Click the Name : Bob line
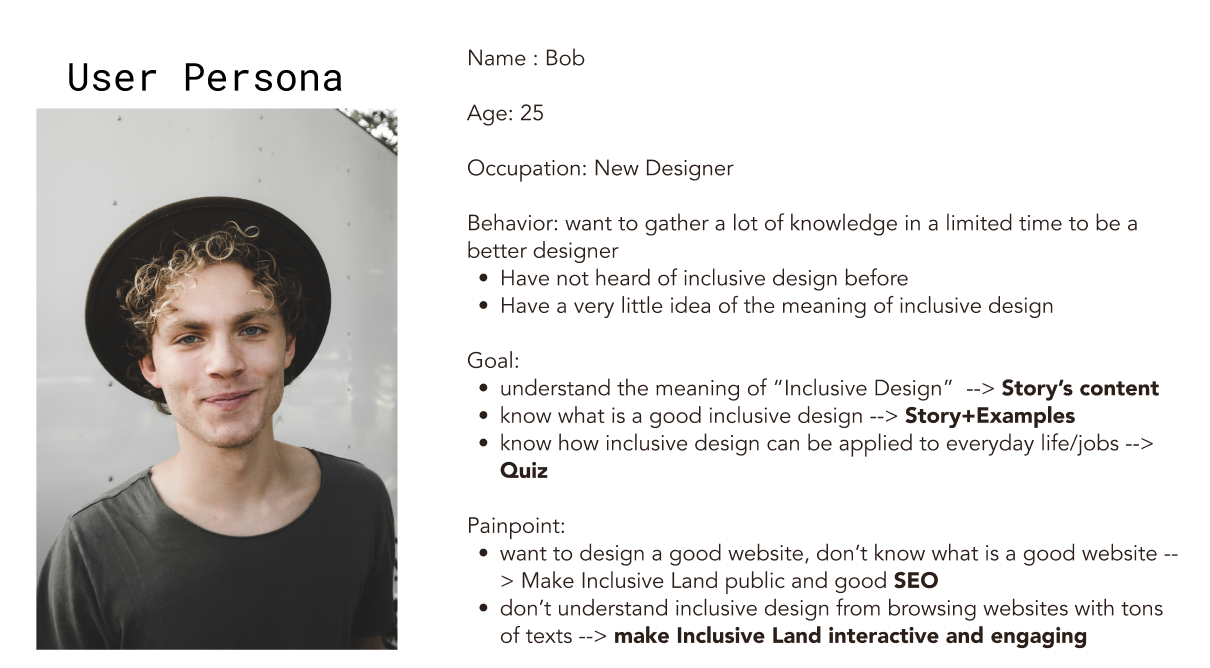Image resolution: width=1210 pixels, height=668 pixels. pos(526,58)
